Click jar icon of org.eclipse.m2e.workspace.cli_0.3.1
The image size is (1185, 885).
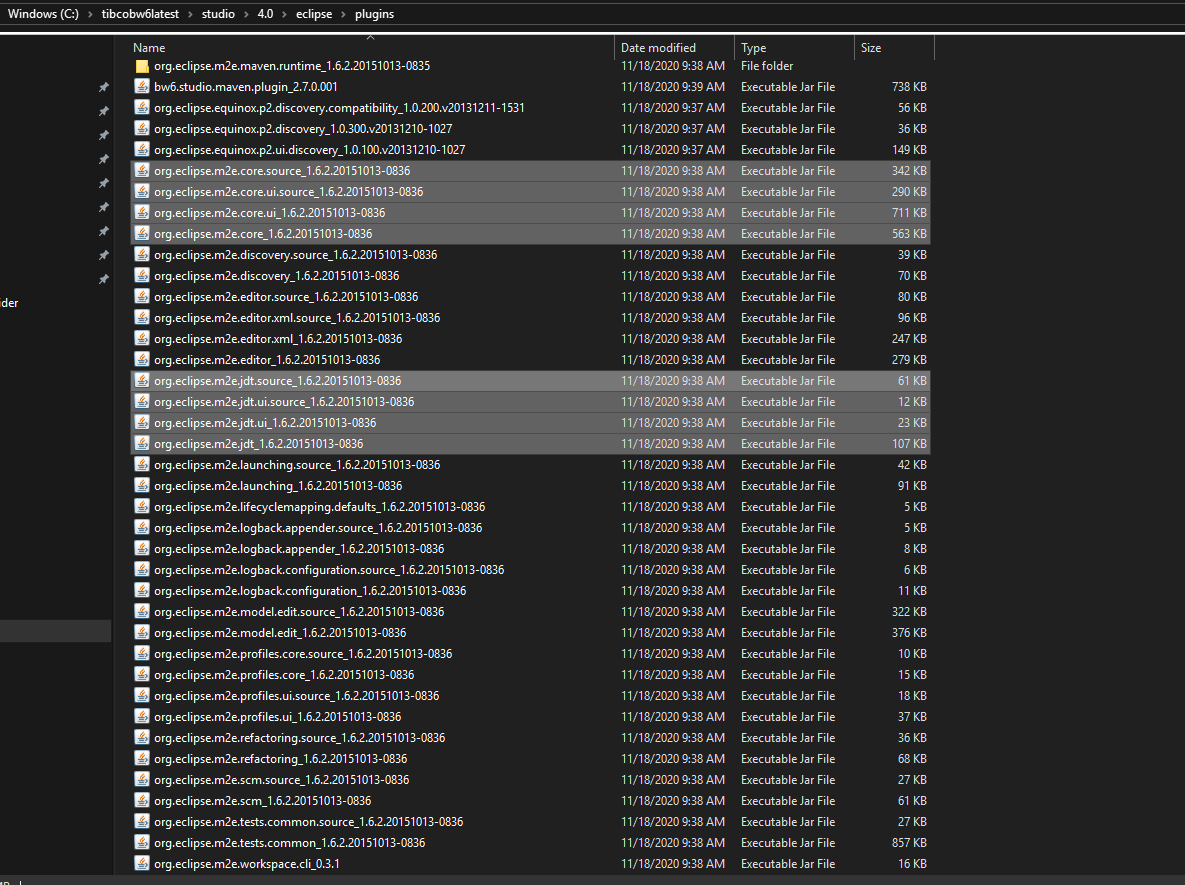tap(141, 864)
